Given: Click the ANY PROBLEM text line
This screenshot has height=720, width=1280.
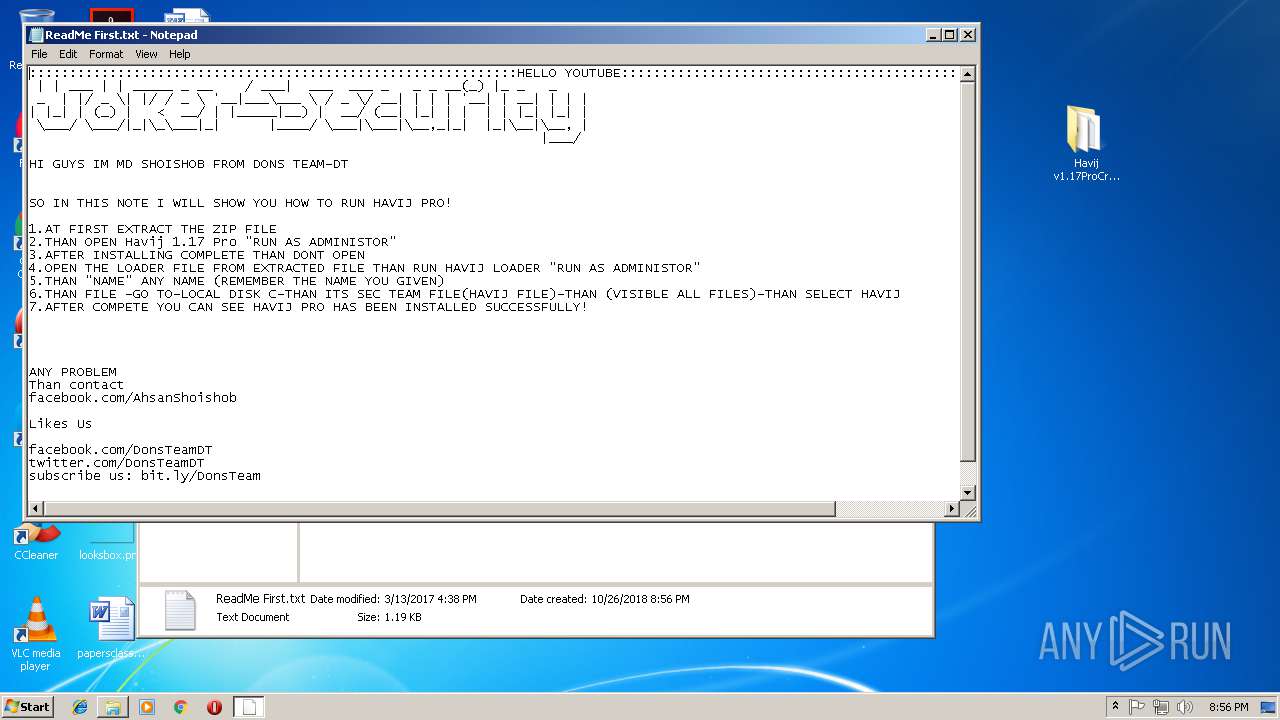Looking at the screenshot, I should point(73,372).
